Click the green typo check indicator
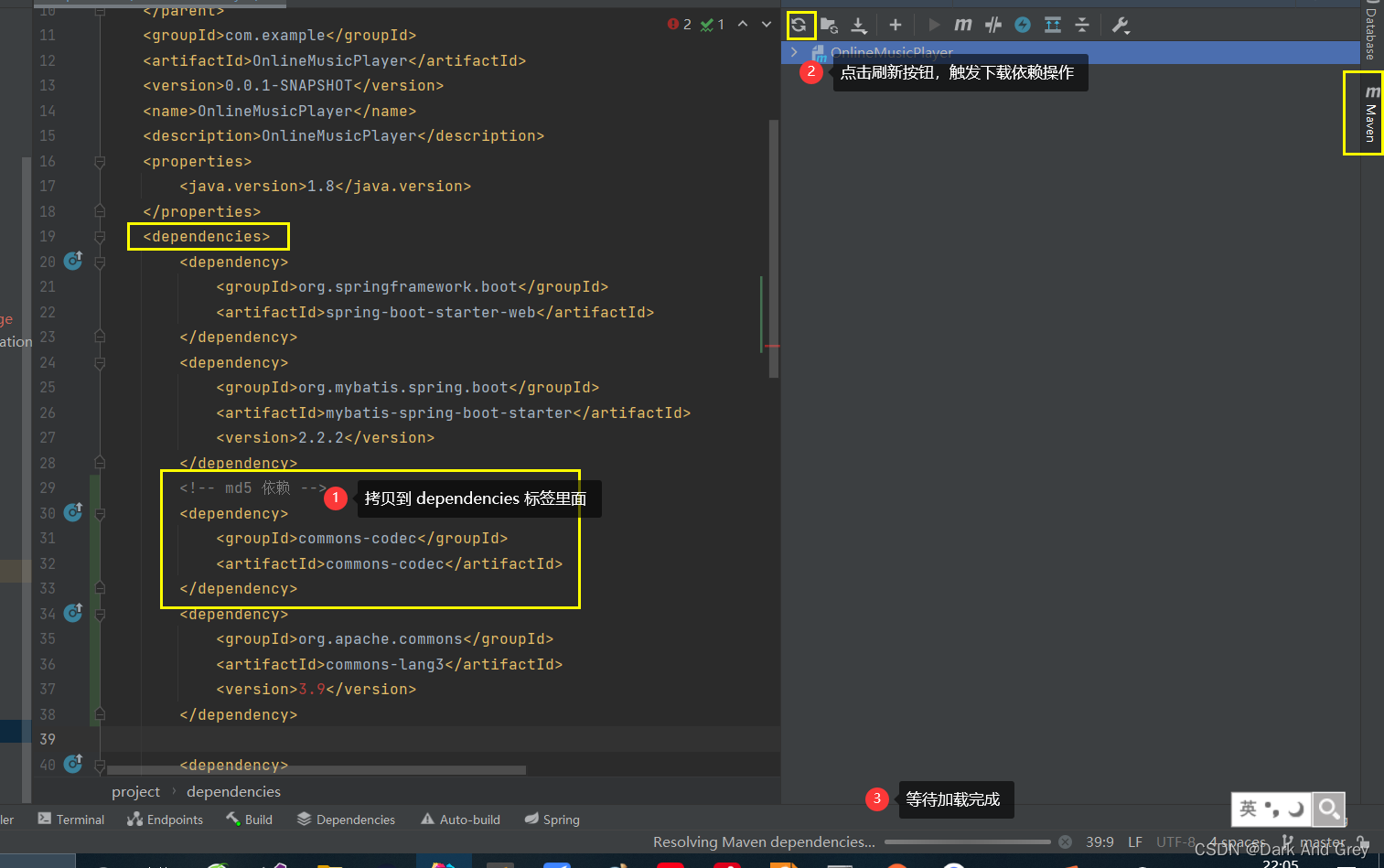The image size is (1384, 868). point(713,25)
